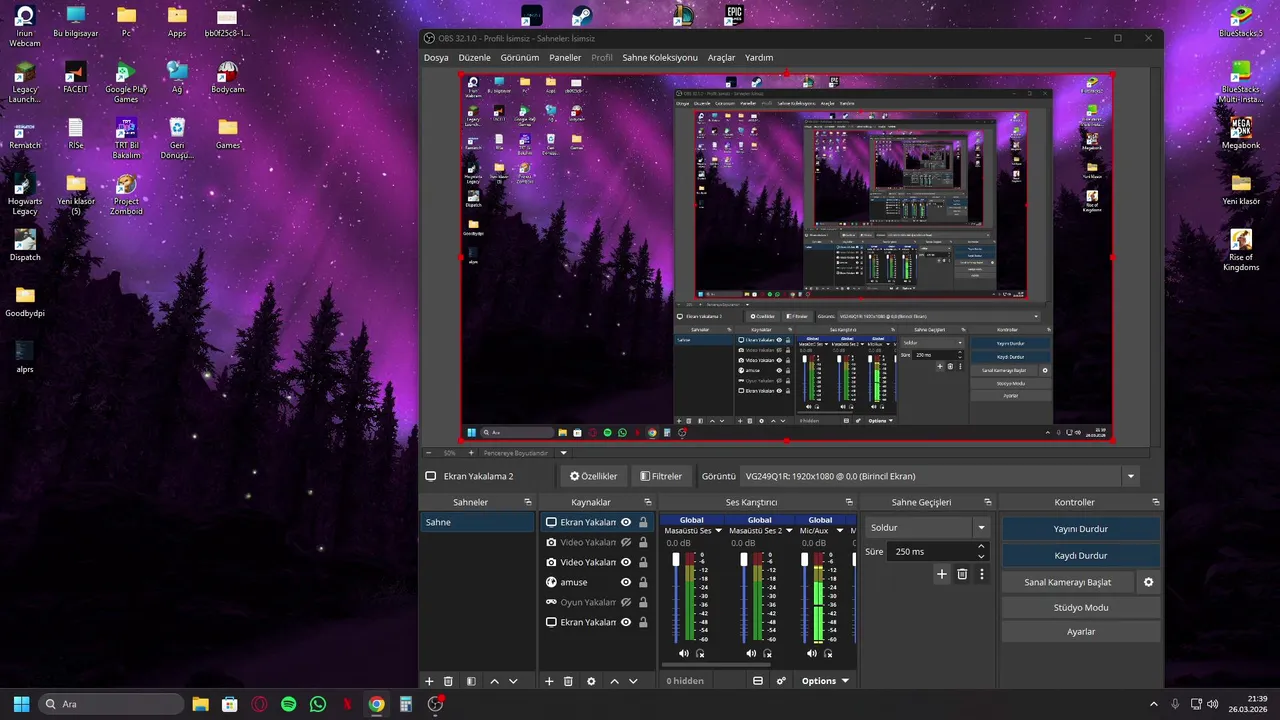Mute the Masaüstü Ses 2 speaker icon
1280x720 pixels.
coord(752,653)
